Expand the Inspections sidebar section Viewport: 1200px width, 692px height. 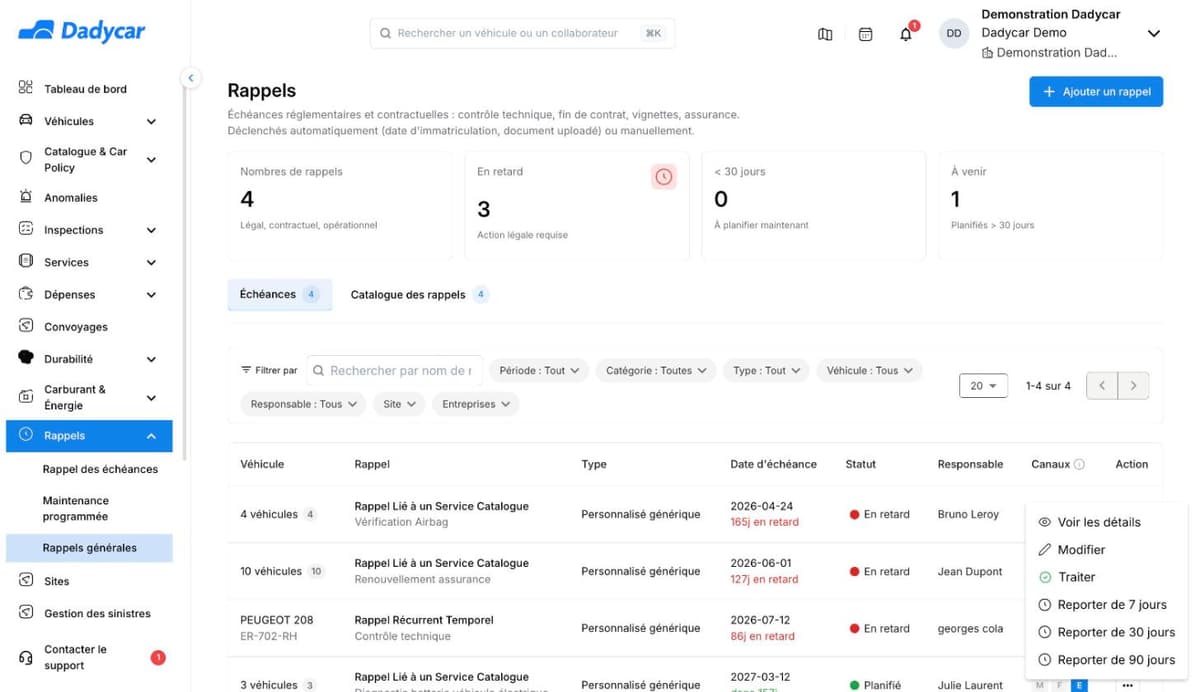(88, 230)
